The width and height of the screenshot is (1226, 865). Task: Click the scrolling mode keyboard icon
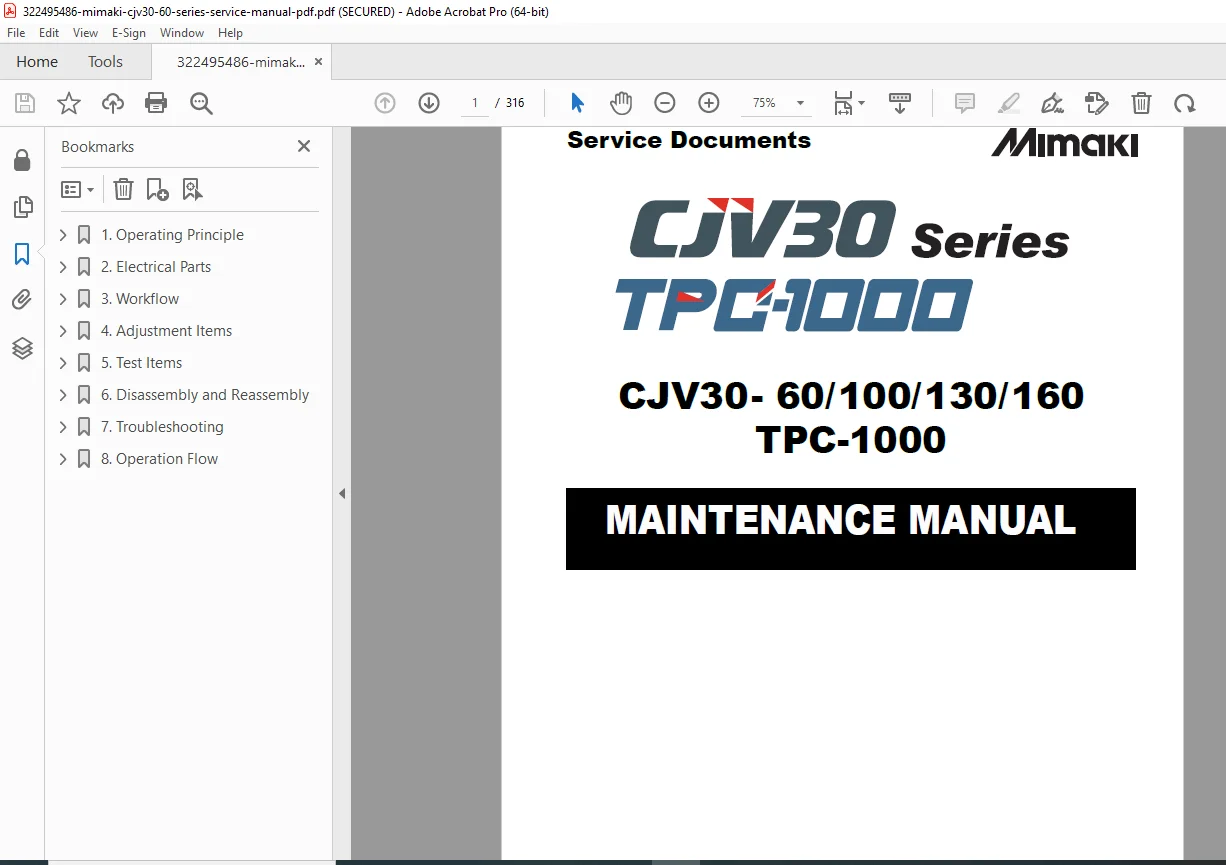[900, 103]
